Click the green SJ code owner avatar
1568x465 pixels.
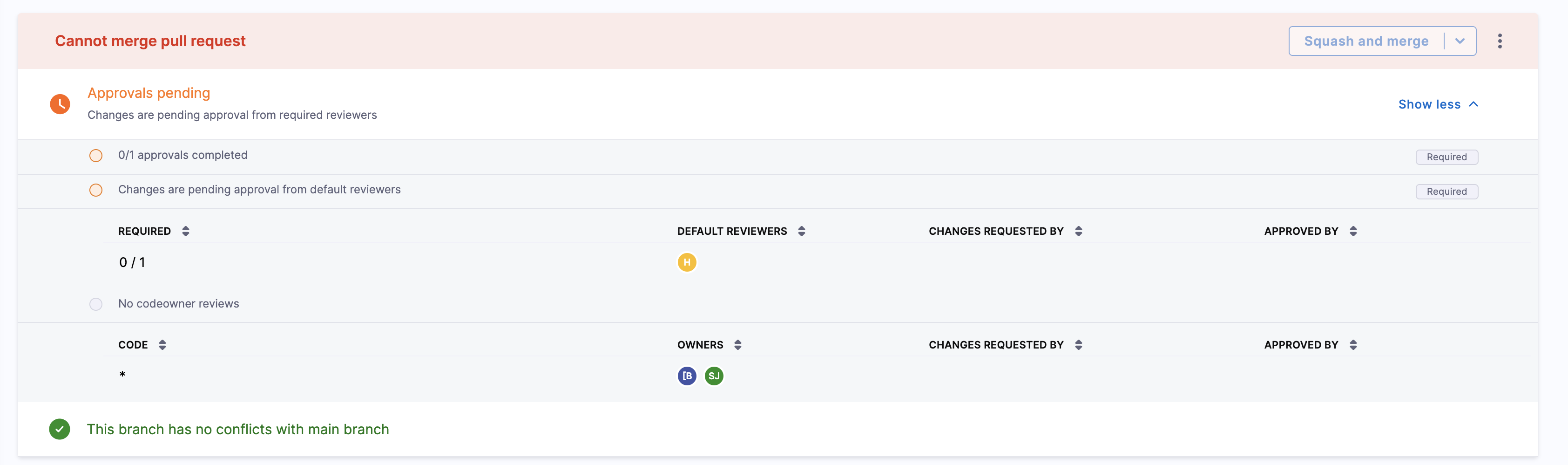713,376
